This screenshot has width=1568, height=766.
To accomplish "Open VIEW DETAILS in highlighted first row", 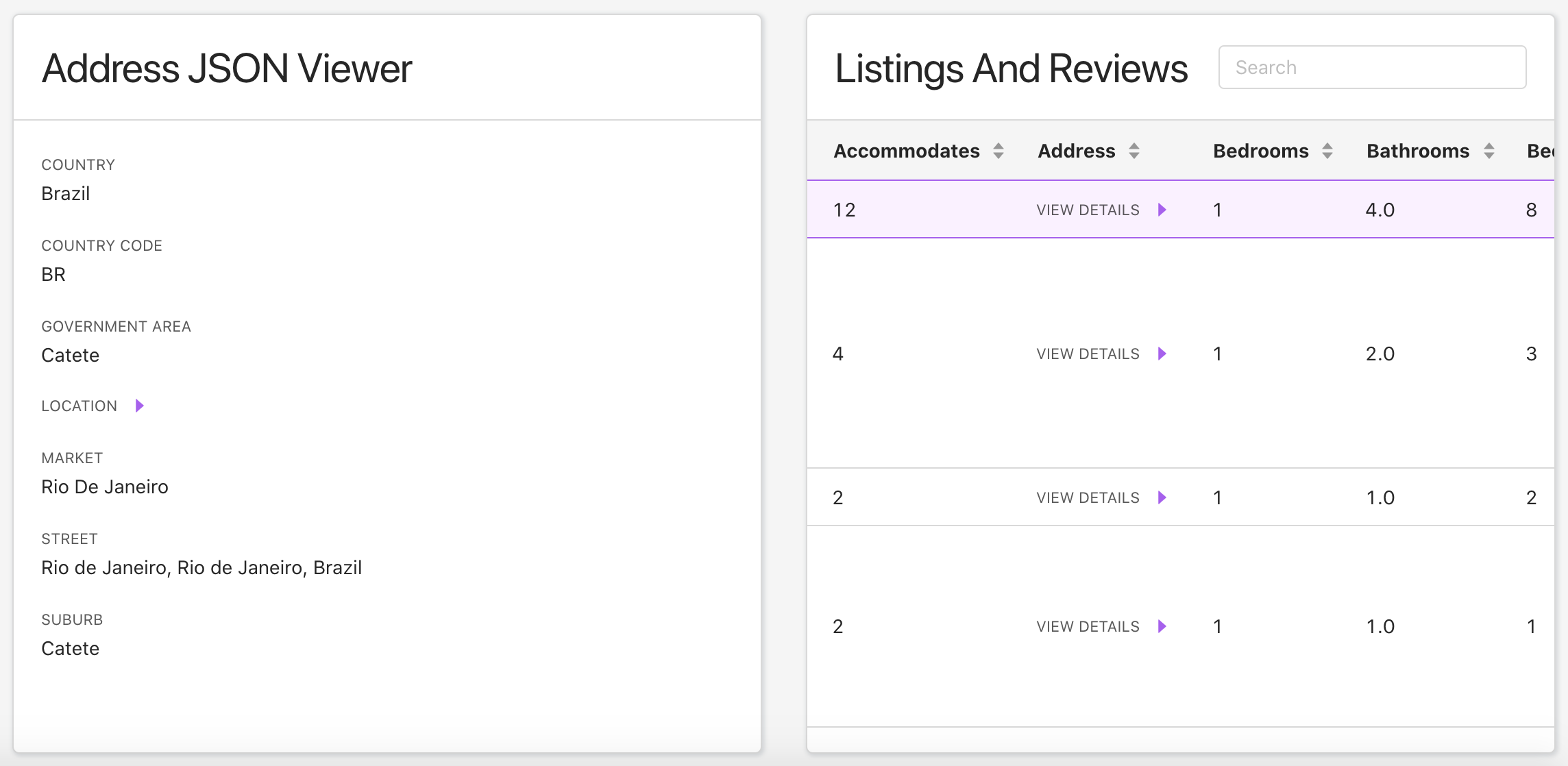I will tap(1088, 210).
